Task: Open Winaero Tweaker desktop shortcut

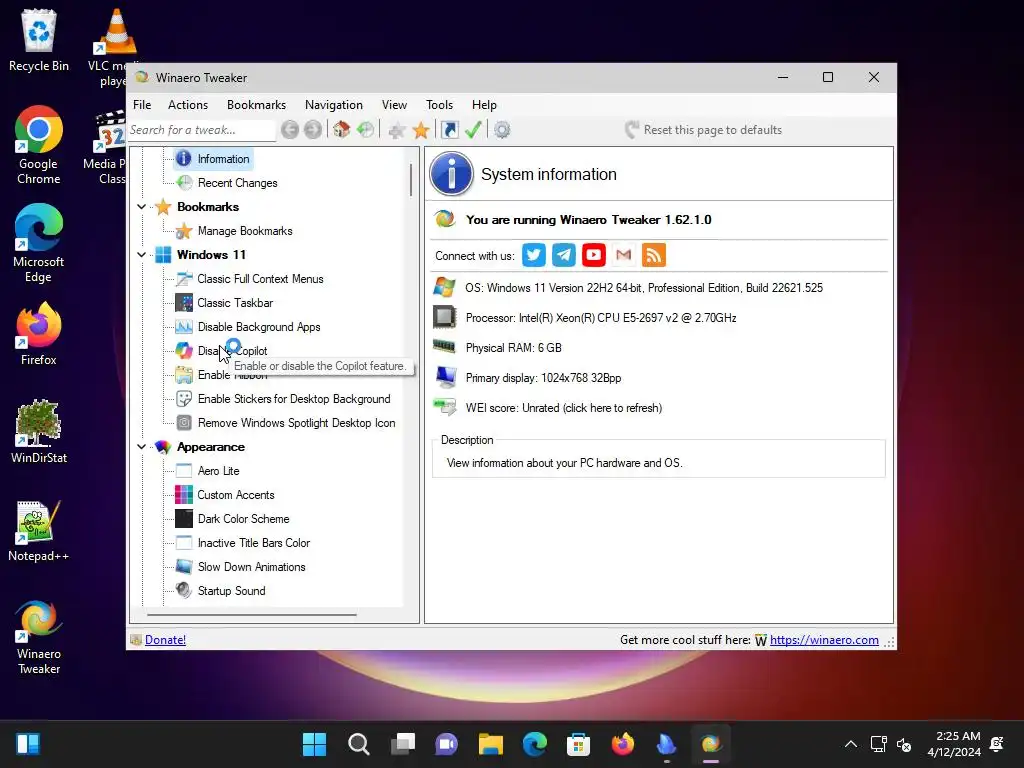Action: tap(39, 637)
